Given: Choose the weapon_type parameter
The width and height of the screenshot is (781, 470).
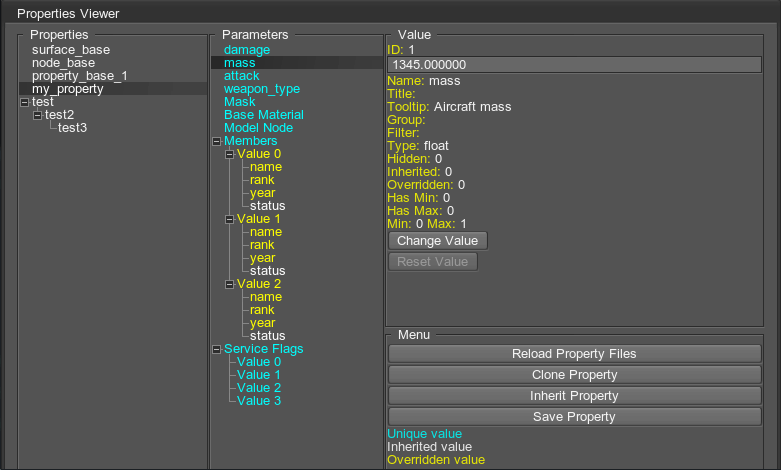Looking at the screenshot, I should (261, 89).
